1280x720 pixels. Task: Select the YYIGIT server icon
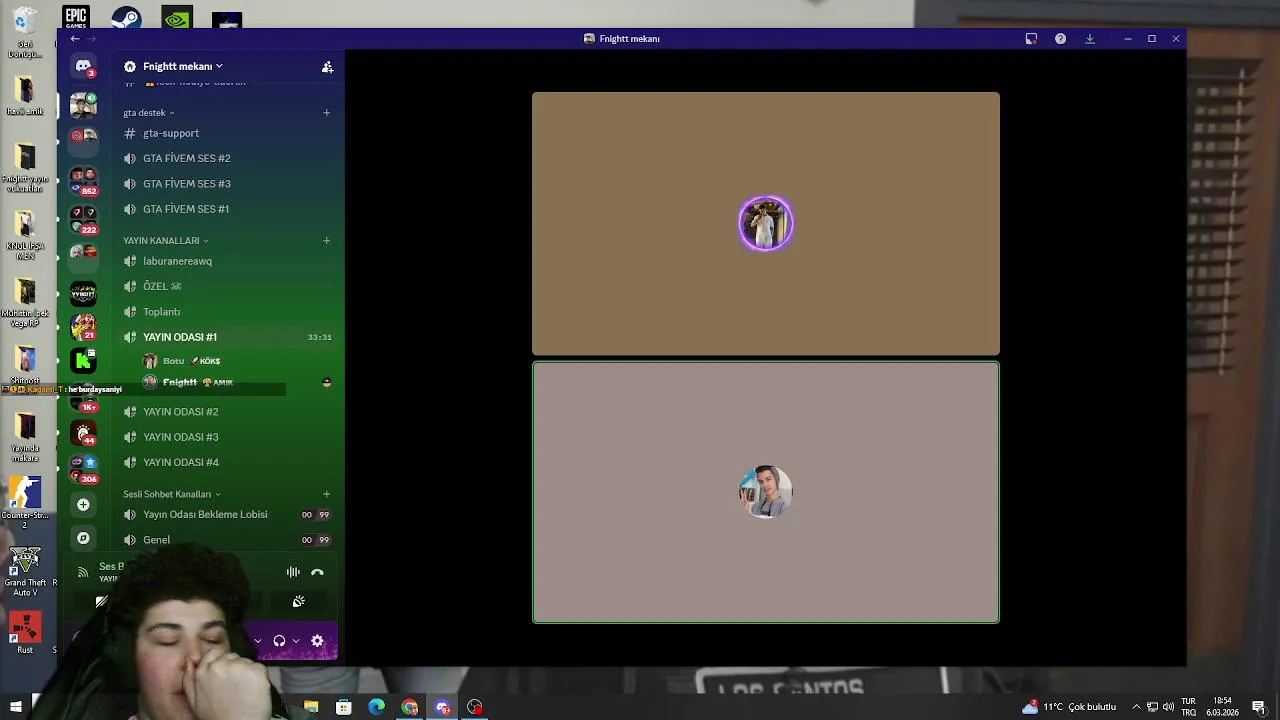click(x=83, y=293)
